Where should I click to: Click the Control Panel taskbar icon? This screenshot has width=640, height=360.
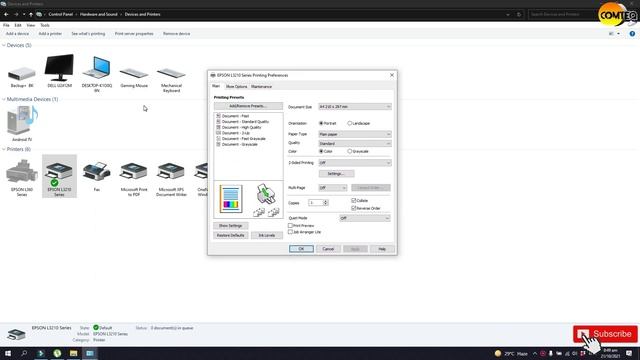point(90,353)
